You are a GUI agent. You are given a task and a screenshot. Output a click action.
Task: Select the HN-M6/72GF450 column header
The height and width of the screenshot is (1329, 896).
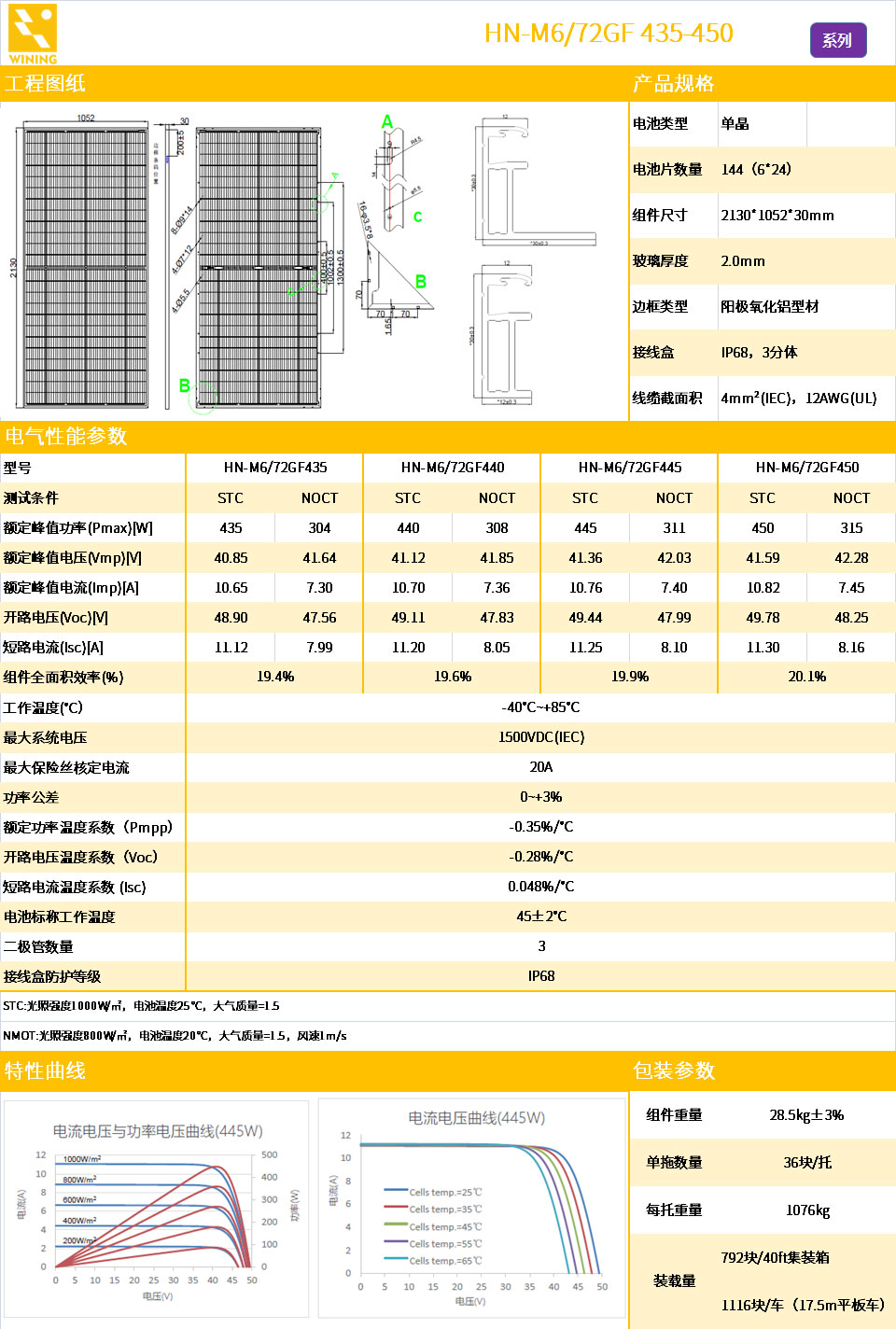click(807, 468)
